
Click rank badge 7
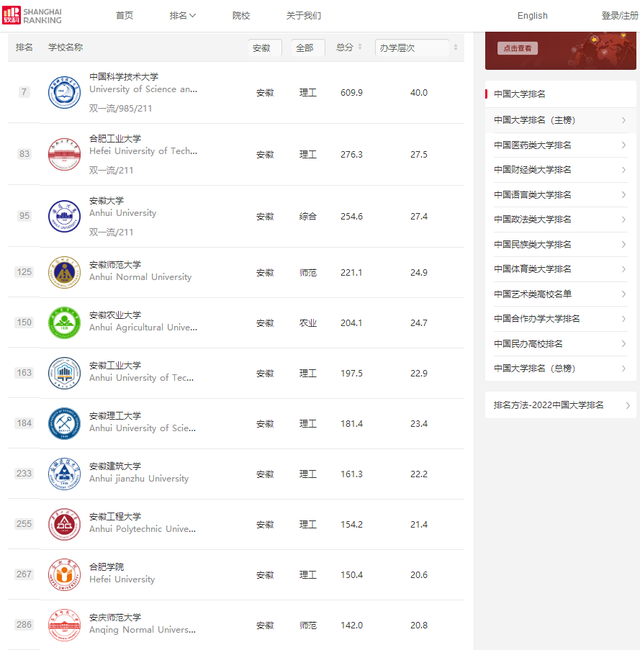coord(24,92)
